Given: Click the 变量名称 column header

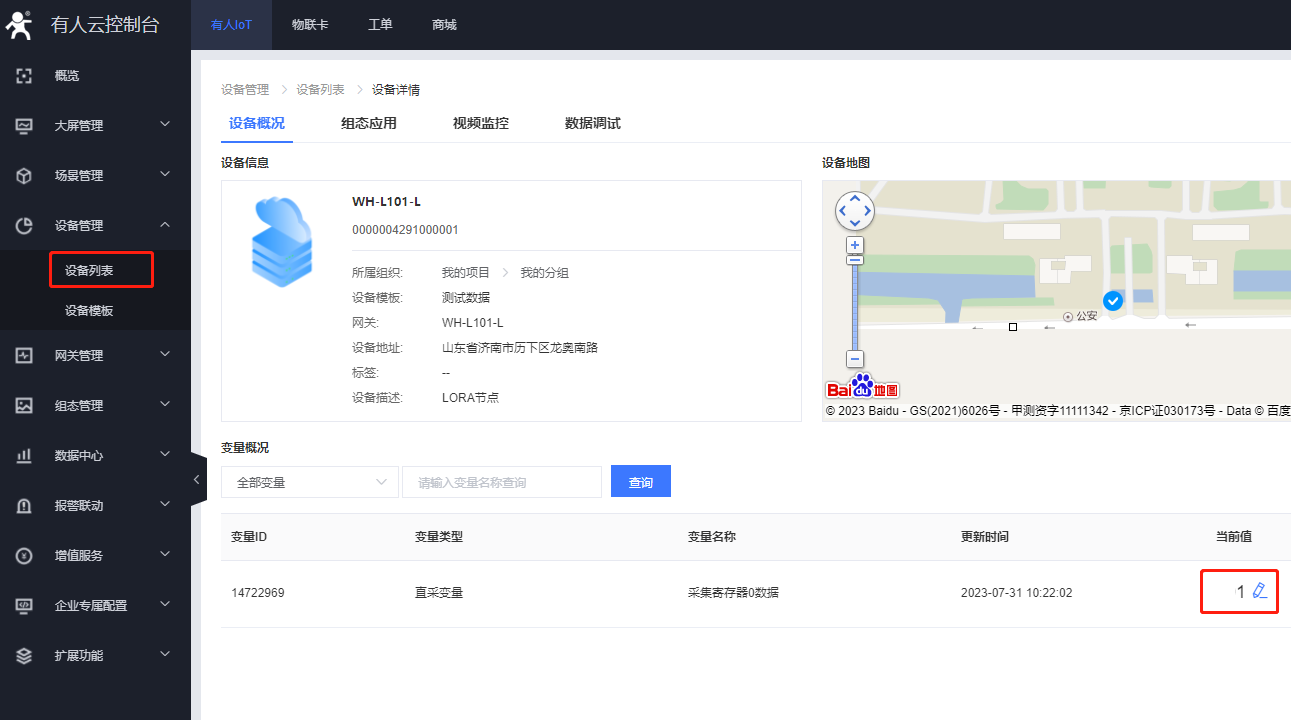Looking at the screenshot, I should (712, 537).
